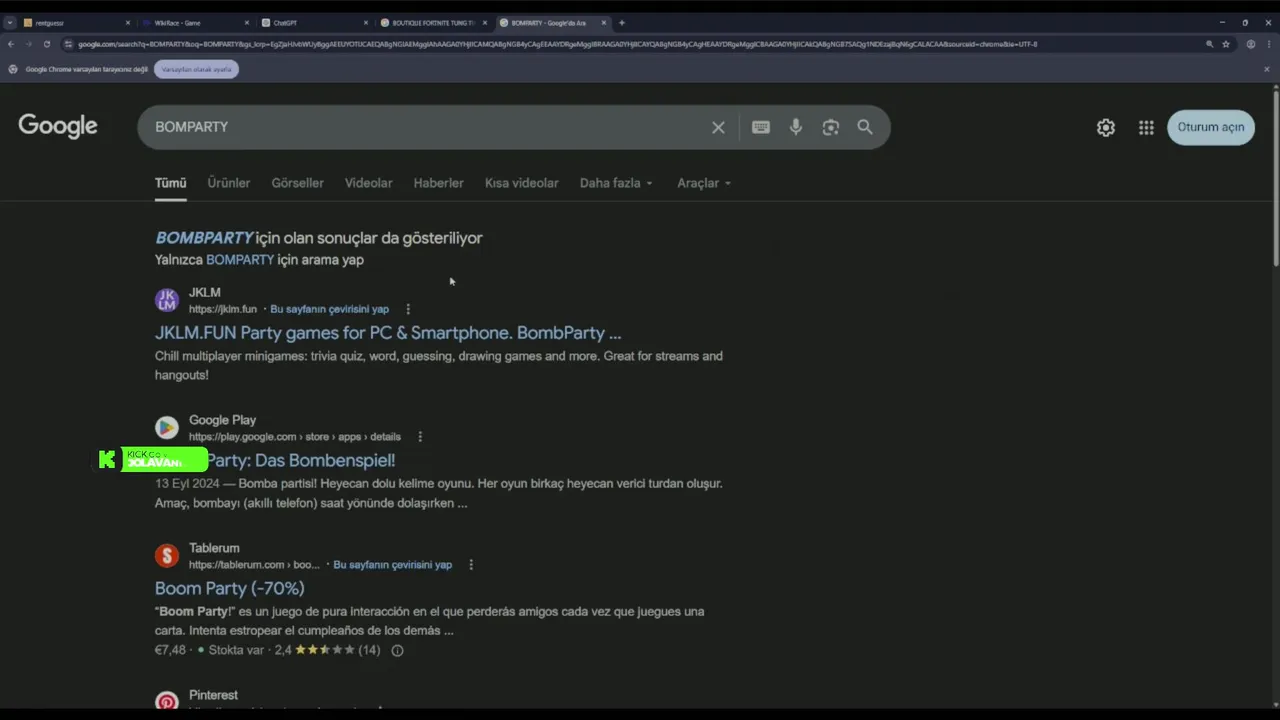The image size is (1280, 720).
Task: Switch to the Videolar tab
Action: pyautogui.click(x=368, y=183)
